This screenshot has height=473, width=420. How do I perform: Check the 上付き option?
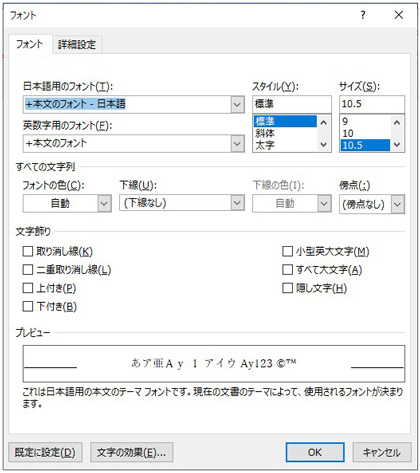coord(28,288)
